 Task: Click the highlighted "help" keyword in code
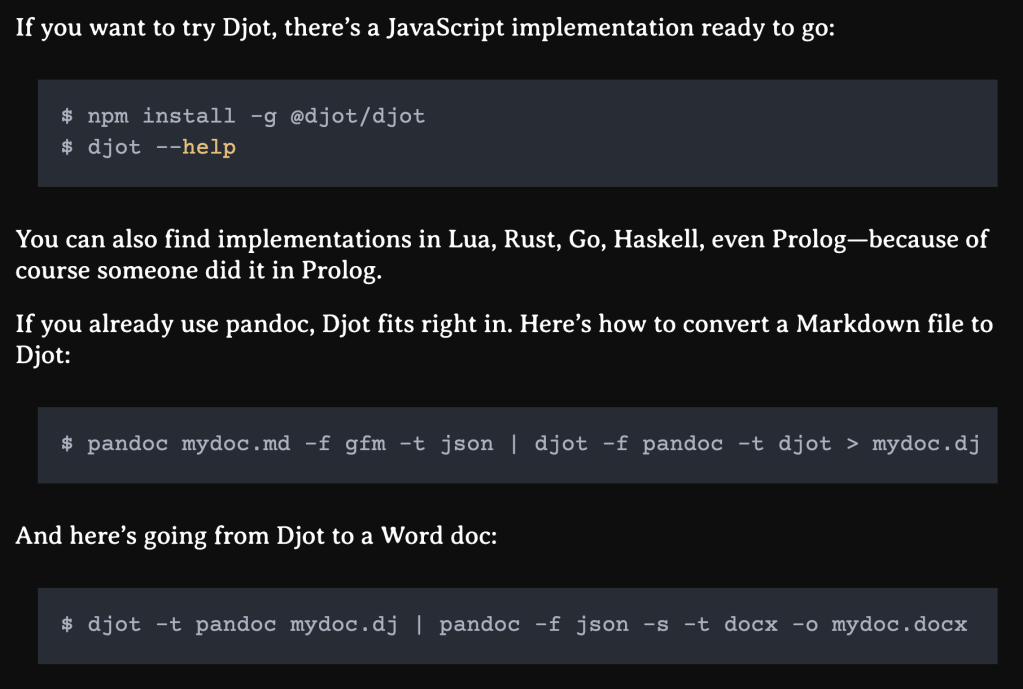pos(208,148)
